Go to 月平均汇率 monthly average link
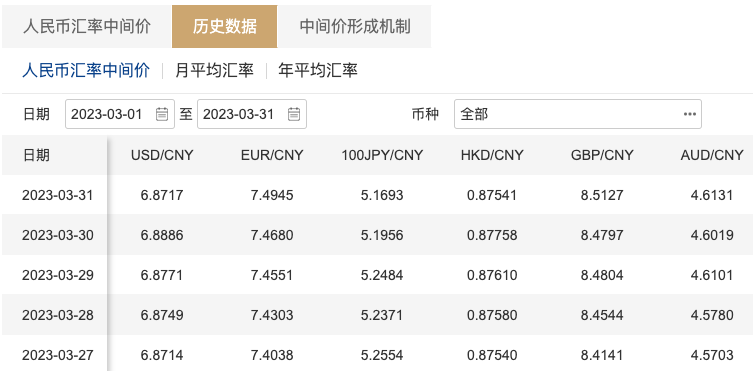The width and height of the screenshot is (753, 371). point(214,71)
